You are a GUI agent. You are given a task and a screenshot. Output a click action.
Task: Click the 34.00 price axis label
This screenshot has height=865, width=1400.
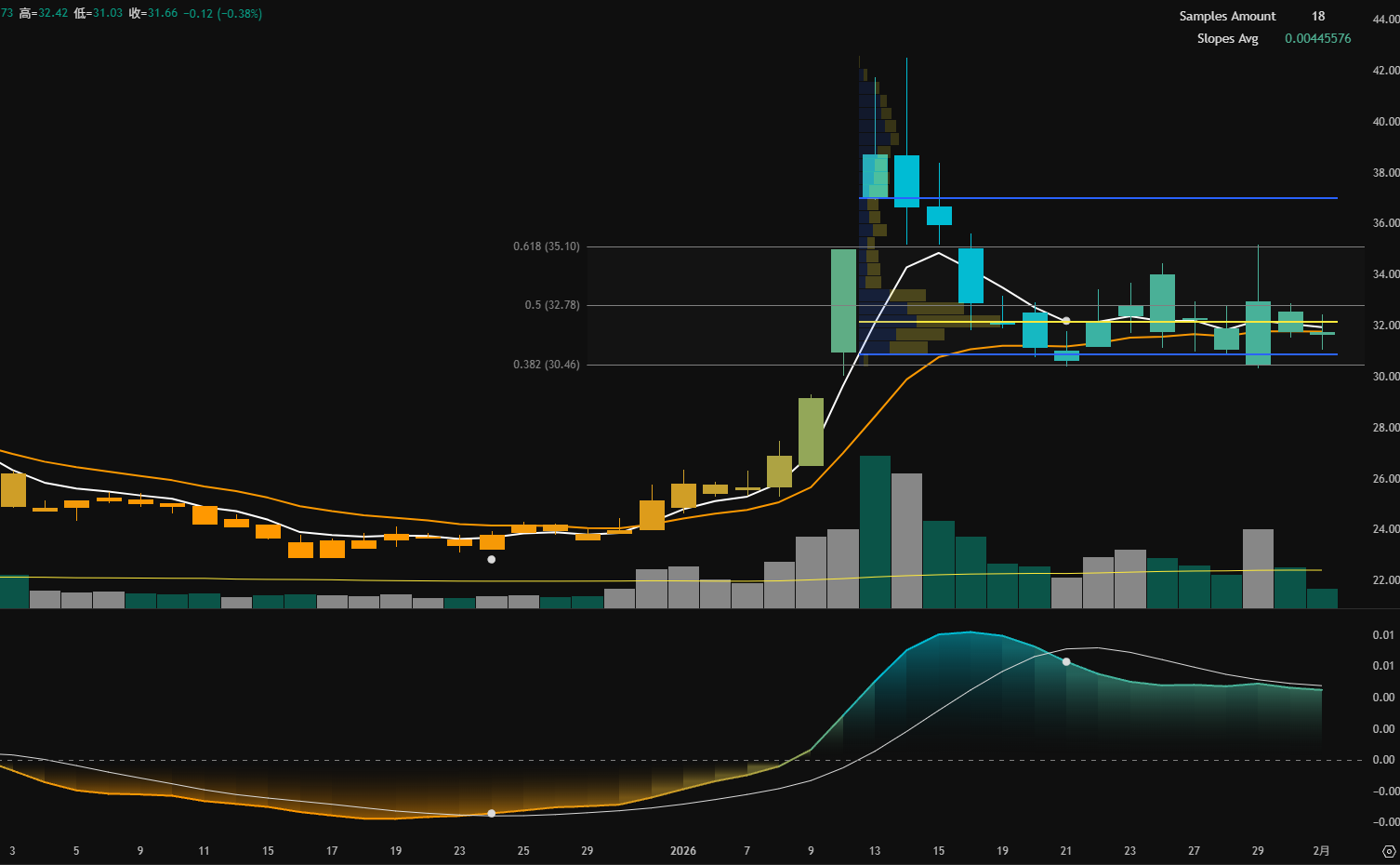[x=1386, y=274]
